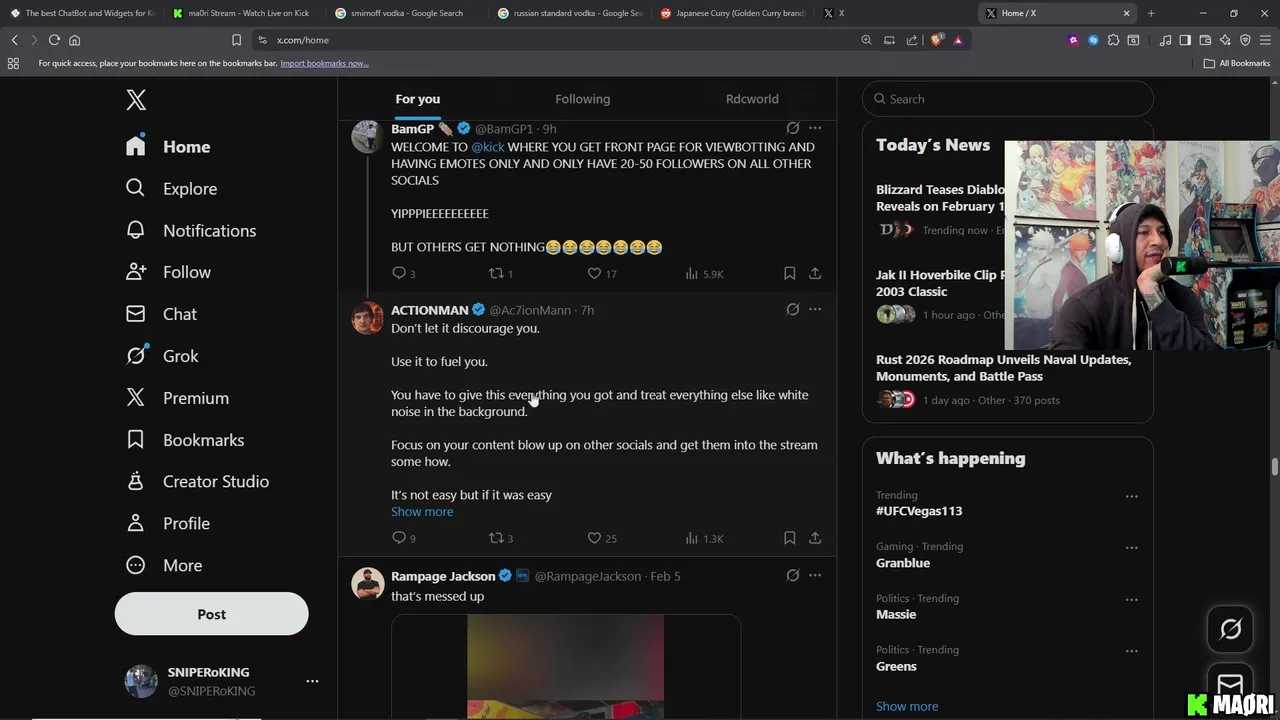Open the floating messages envelope button

coord(1230,686)
